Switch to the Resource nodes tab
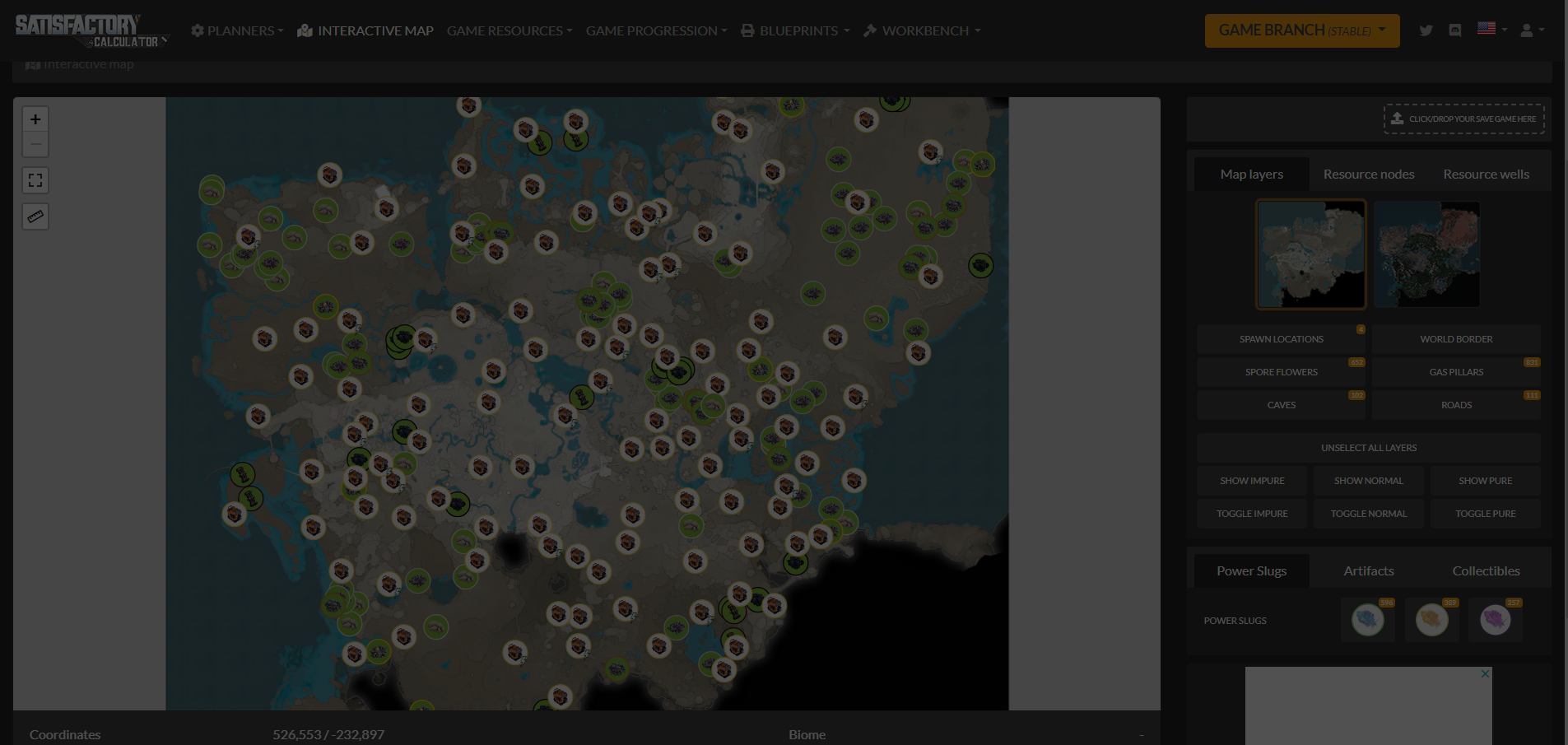This screenshot has width=1568, height=745. click(x=1368, y=175)
